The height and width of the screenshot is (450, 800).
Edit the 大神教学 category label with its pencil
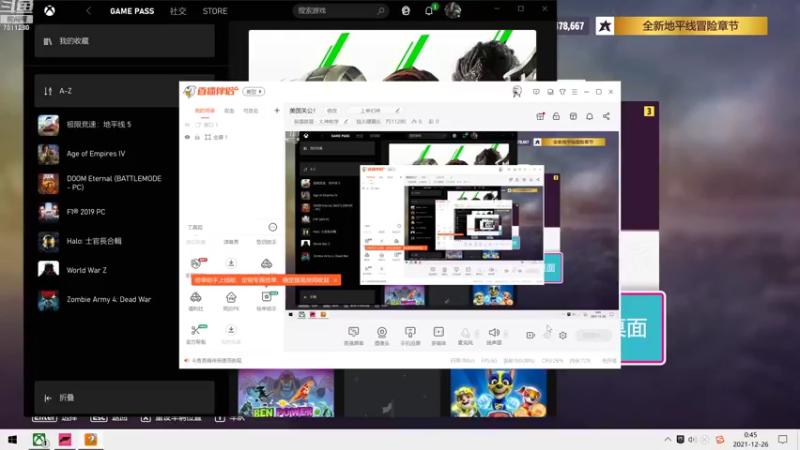coord(346,121)
